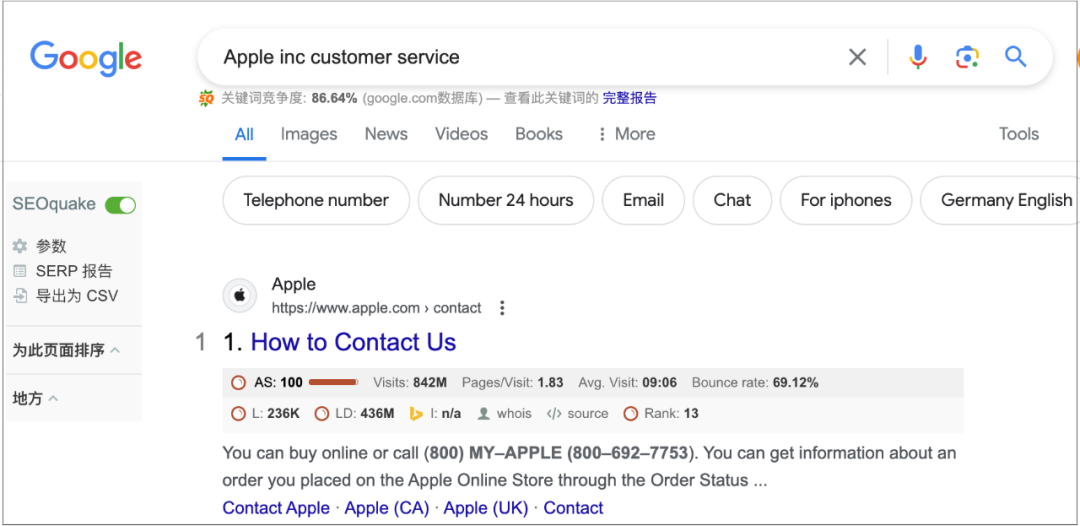The image size is (1080, 526).
Task: Toggle the SEOquake switch off
Action: tap(121, 204)
